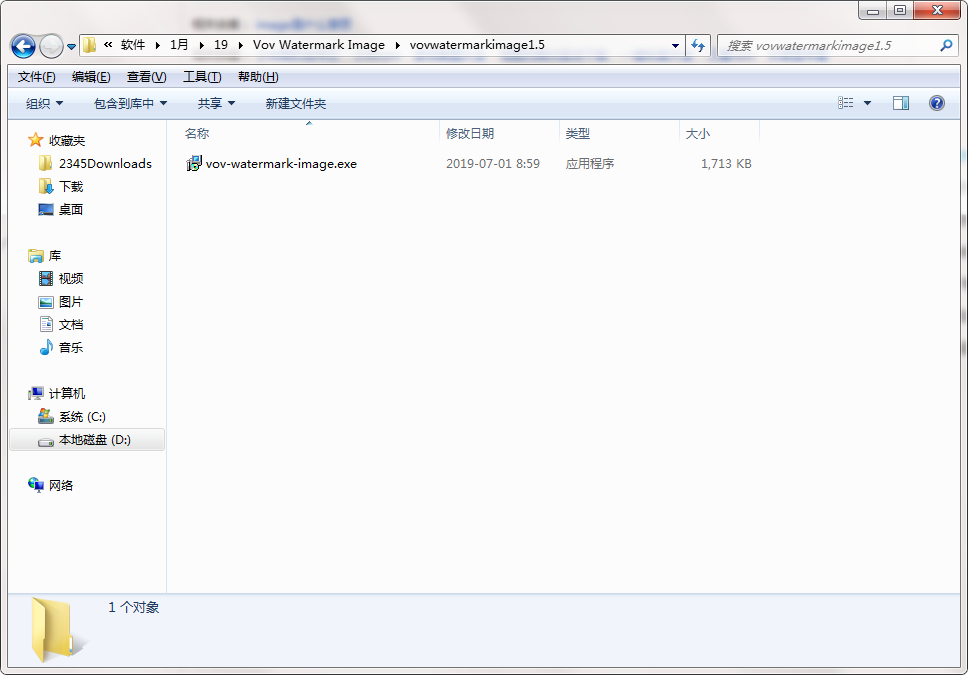Sort by the 大小 column header
The height and width of the screenshot is (675, 968).
(698, 133)
